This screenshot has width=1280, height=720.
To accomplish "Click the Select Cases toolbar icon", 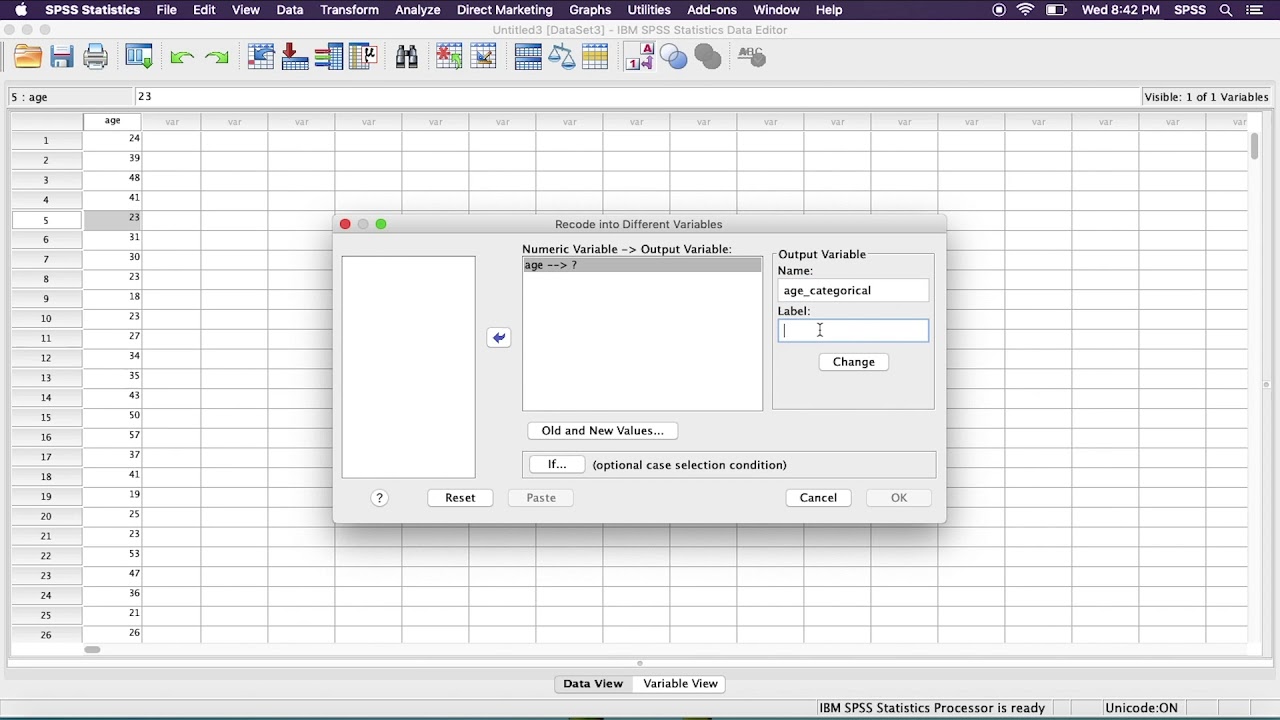I will click(595, 57).
